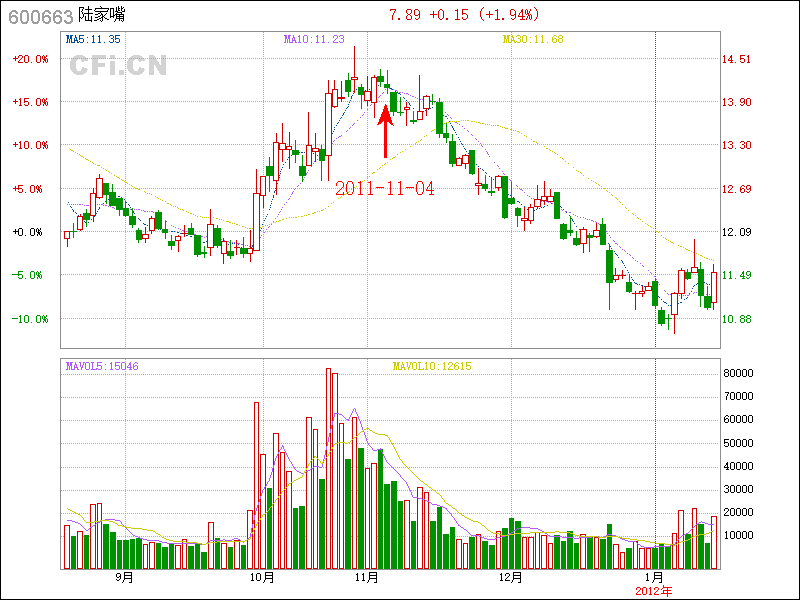Click the stock name 陆家嘴
Screen dimensions: 800x600
(x=101, y=16)
